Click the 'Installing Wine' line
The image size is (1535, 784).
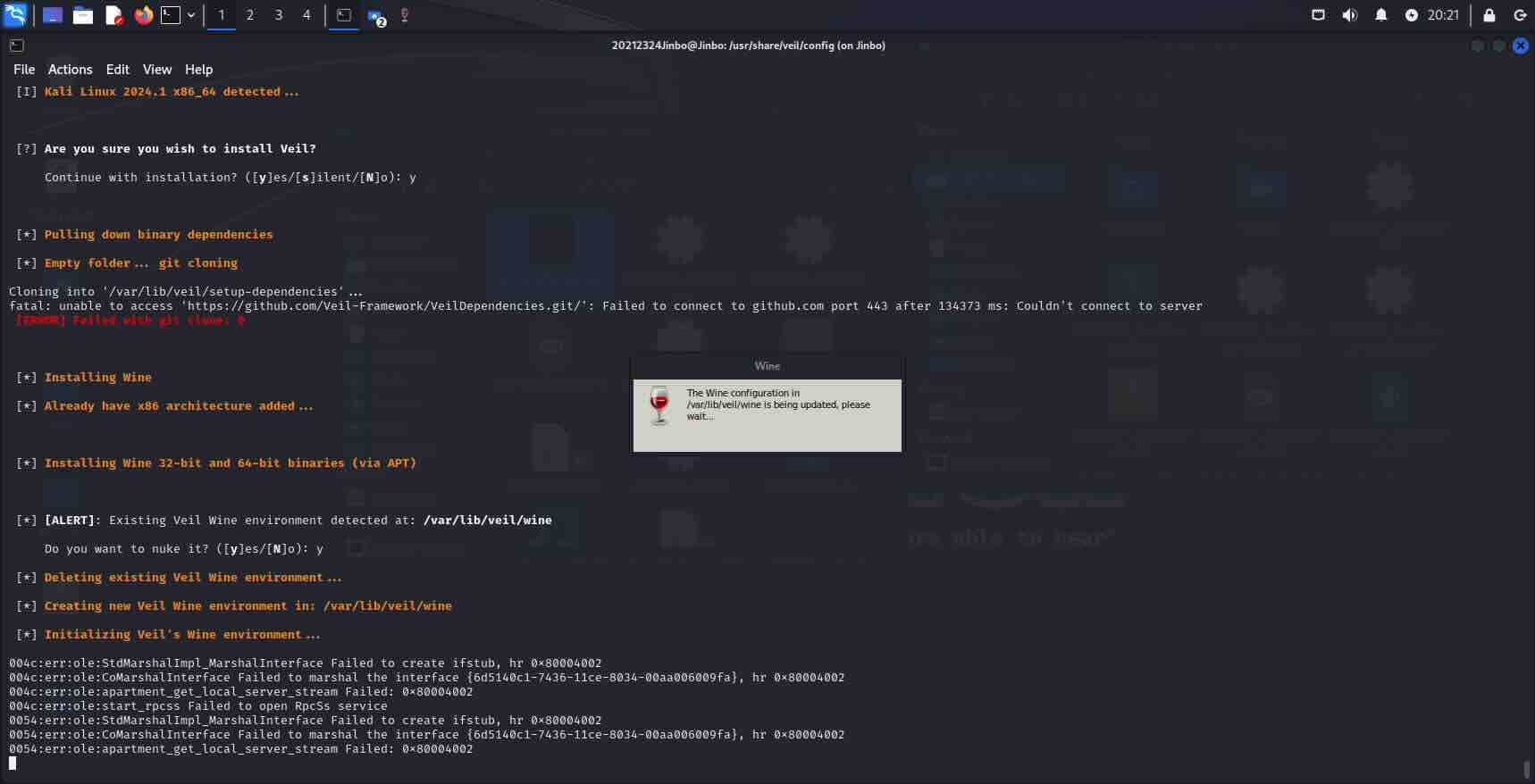pos(84,378)
